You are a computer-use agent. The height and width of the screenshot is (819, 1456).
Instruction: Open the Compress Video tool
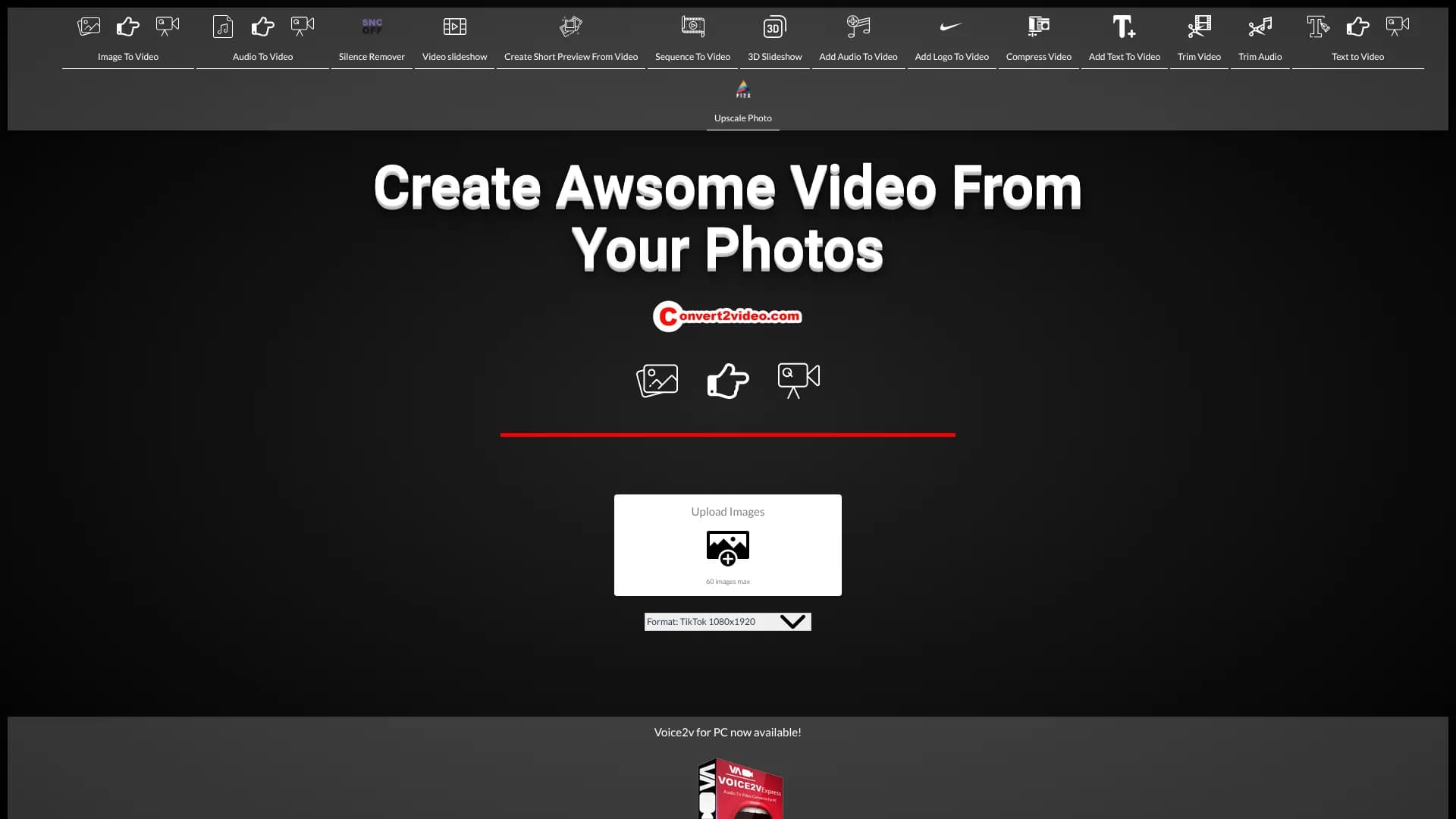tap(1038, 38)
